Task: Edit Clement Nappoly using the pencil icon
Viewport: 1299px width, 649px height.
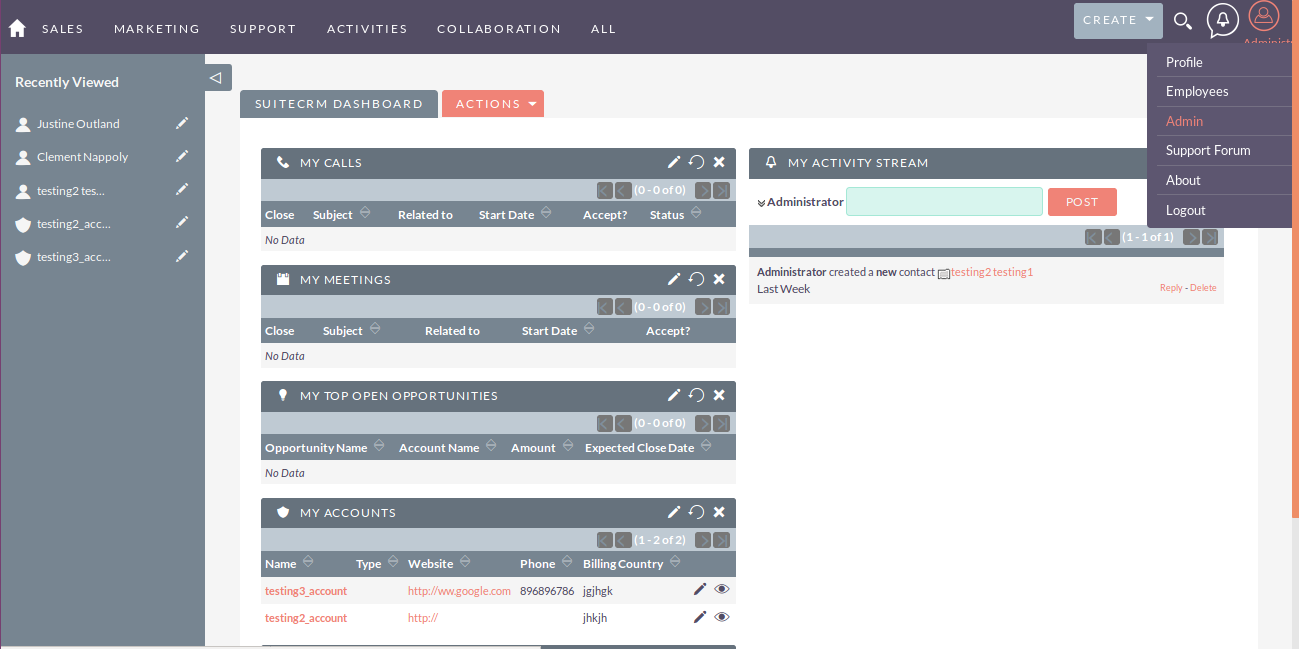Action: [182, 156]
